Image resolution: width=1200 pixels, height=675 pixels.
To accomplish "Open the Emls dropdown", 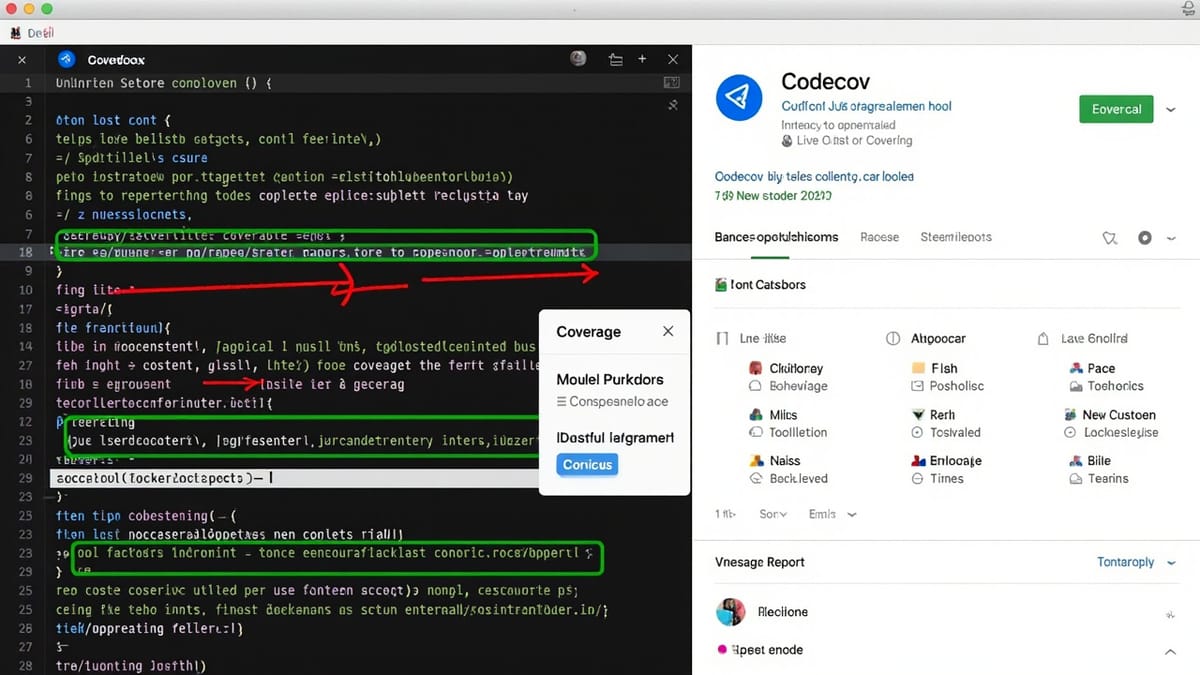I will 833,514.
